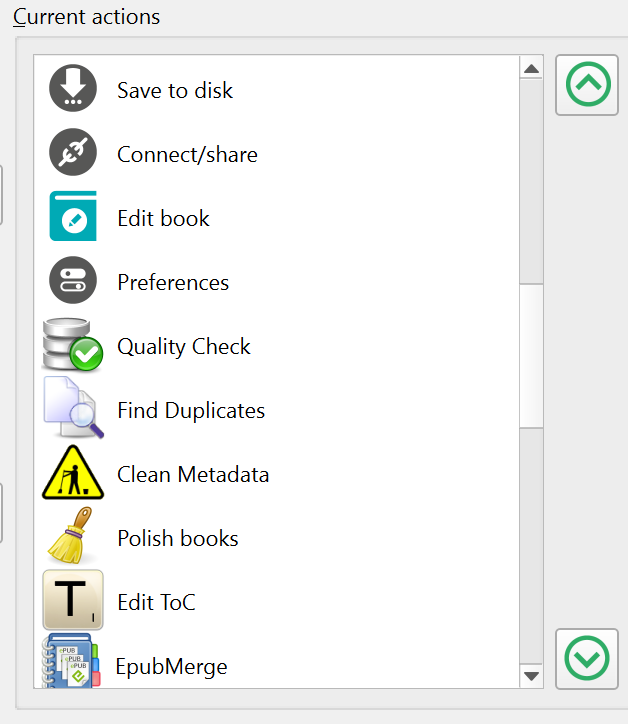The height and width of the screenshot is (724, 628).
Task: Choose the Quality Check list entry
Action: click(184, 346)
